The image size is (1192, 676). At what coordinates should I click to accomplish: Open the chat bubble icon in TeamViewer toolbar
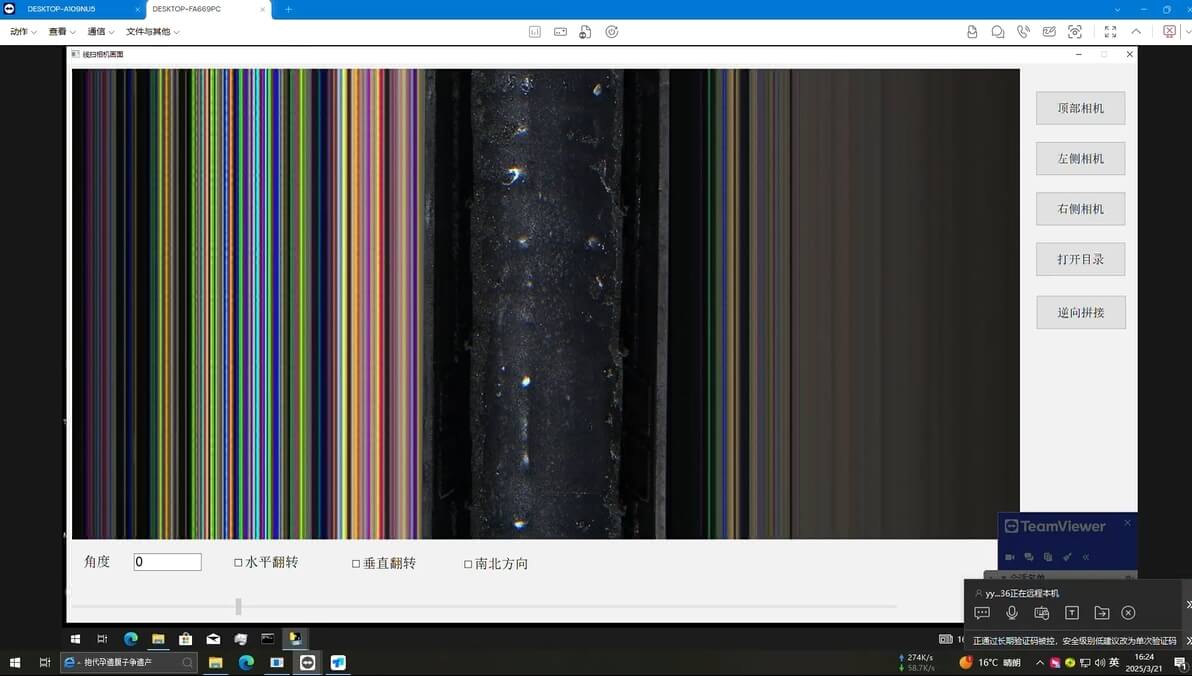tap(998, 32)
